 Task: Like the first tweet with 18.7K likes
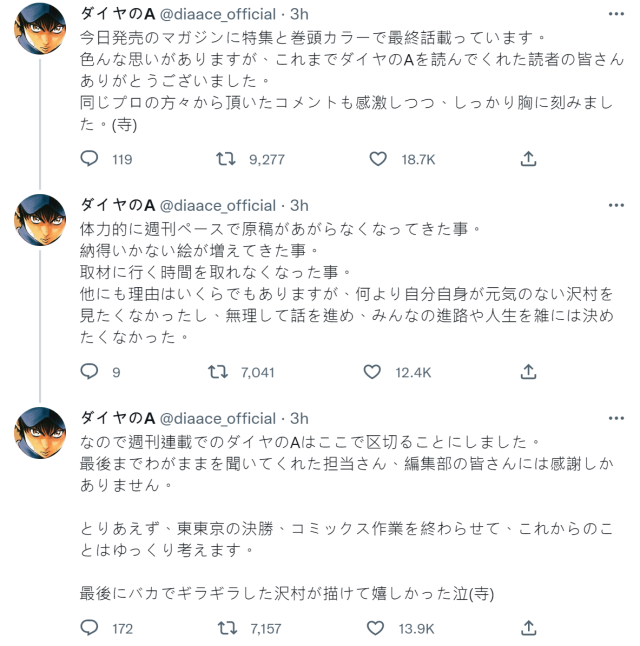[378, 158]
